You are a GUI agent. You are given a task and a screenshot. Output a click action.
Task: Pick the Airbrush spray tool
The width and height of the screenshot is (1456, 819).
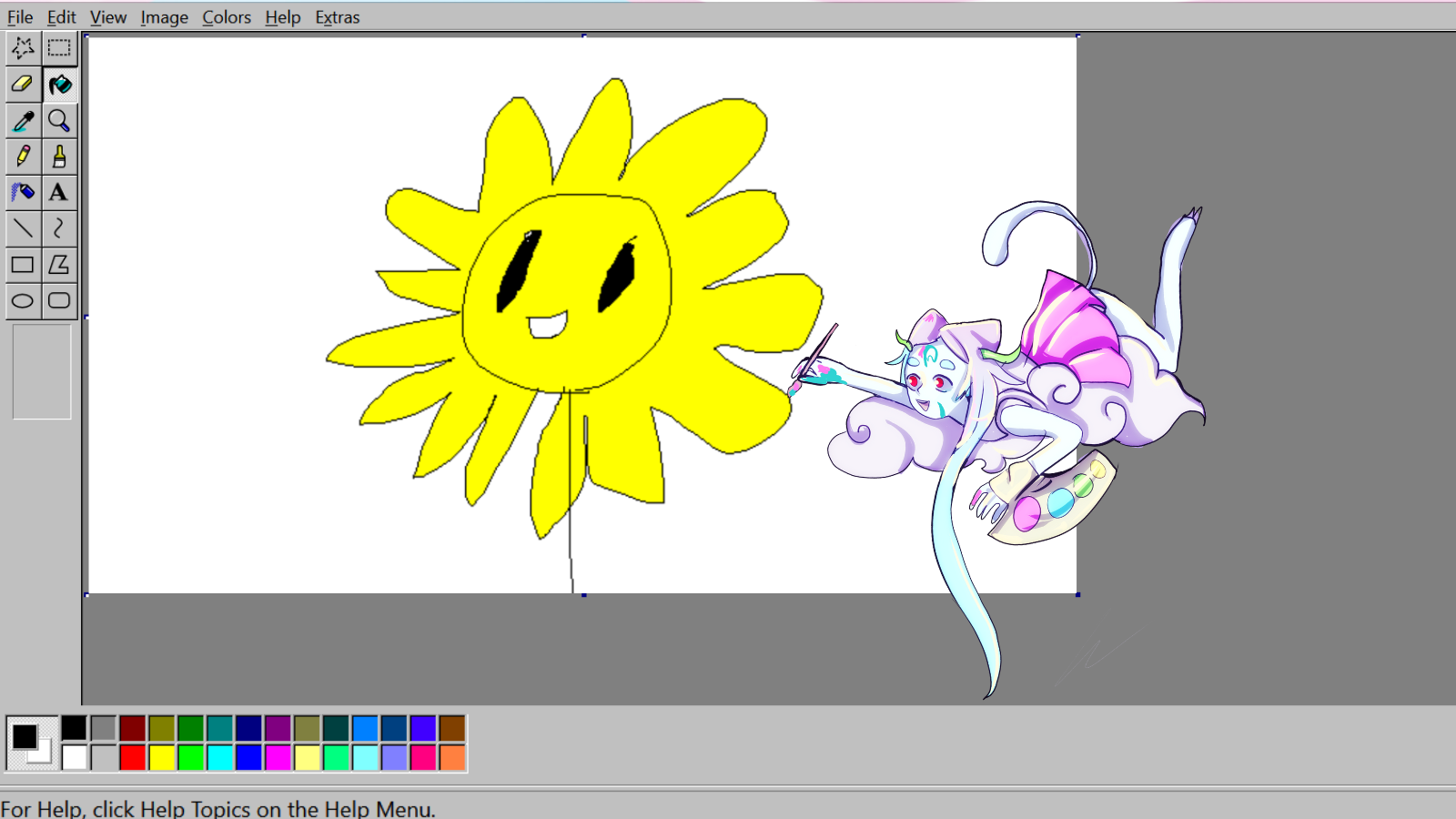coord(23,192)
